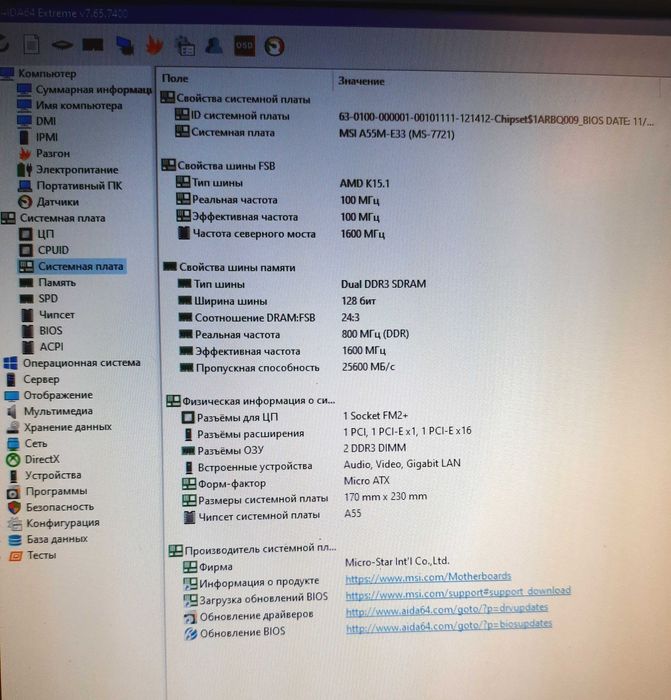Select the Разъёмы для ЦП row

tap(295, 417)
